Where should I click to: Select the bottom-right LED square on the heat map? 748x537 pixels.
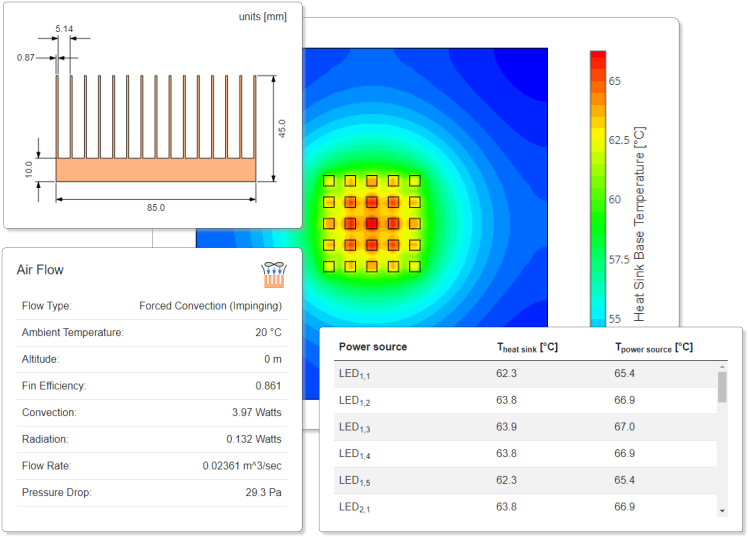pos(415,267)
